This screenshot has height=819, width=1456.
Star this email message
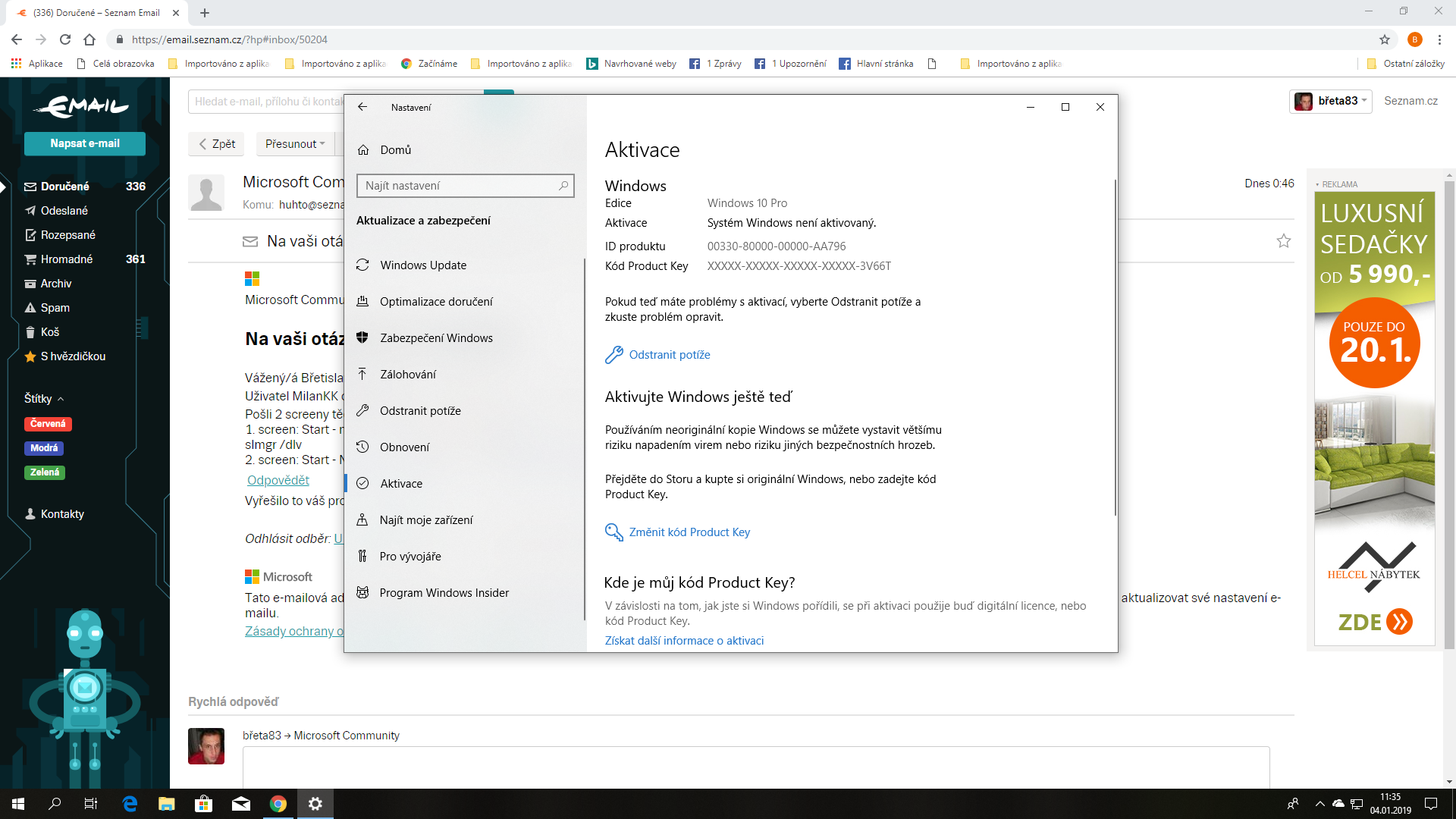point(1283,241)
